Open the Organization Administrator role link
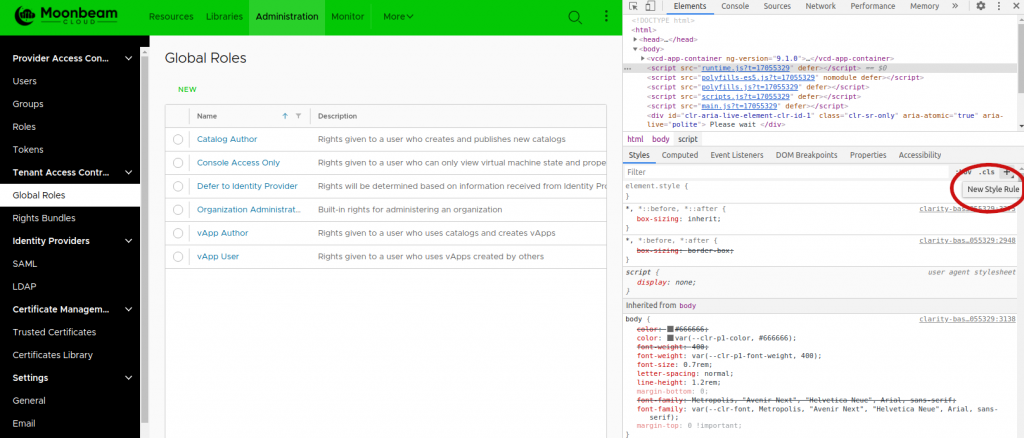 248,209
